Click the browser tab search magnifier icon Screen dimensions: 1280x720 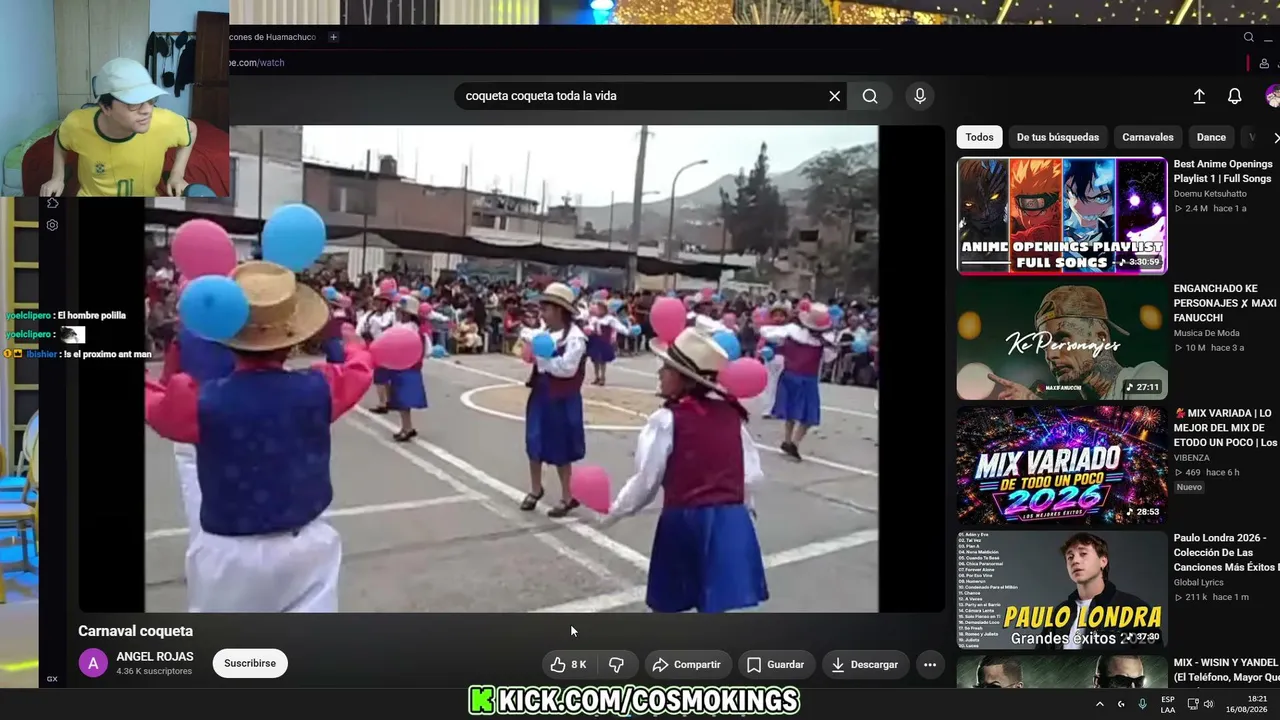pyautogui.click(x=1249, y=37)
